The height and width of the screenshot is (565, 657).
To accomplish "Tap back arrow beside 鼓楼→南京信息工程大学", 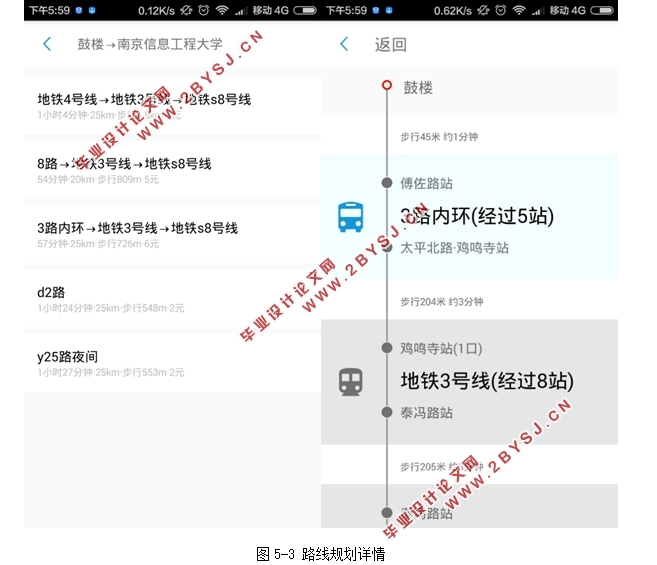I will pyautogui.click(x=47, y=44).
